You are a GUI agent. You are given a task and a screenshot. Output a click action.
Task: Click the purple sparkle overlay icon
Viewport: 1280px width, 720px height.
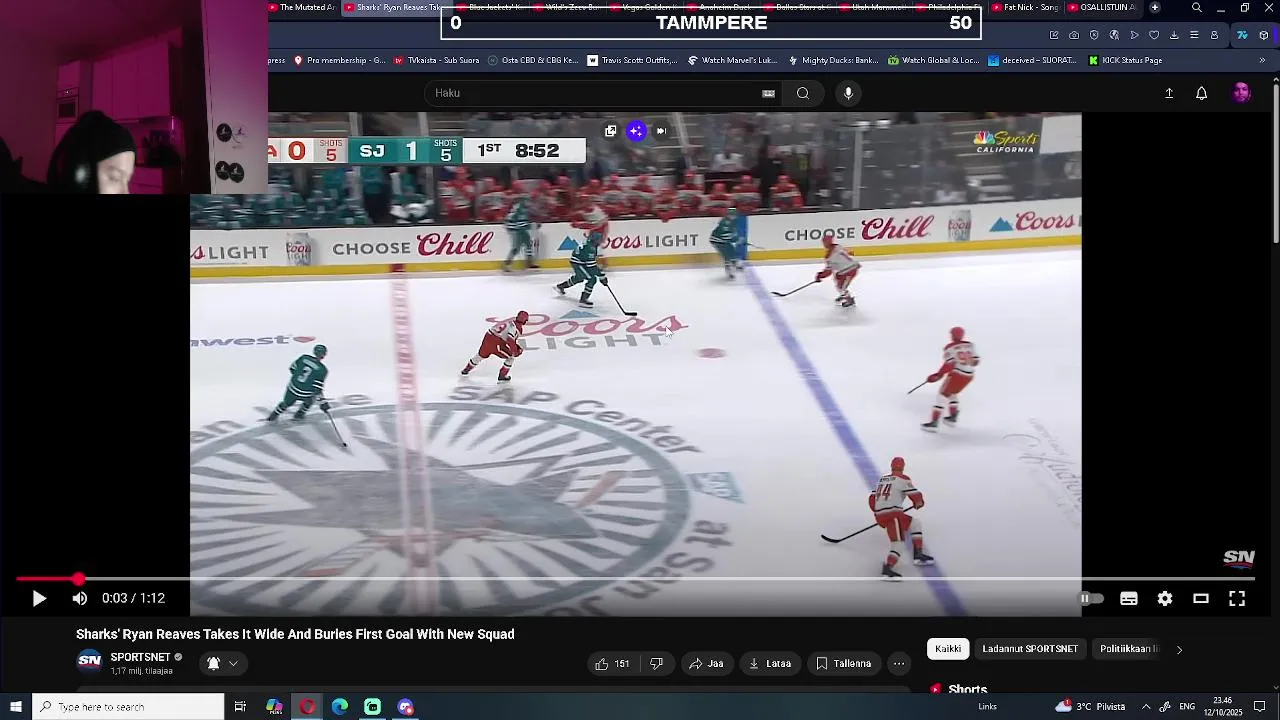636,131
